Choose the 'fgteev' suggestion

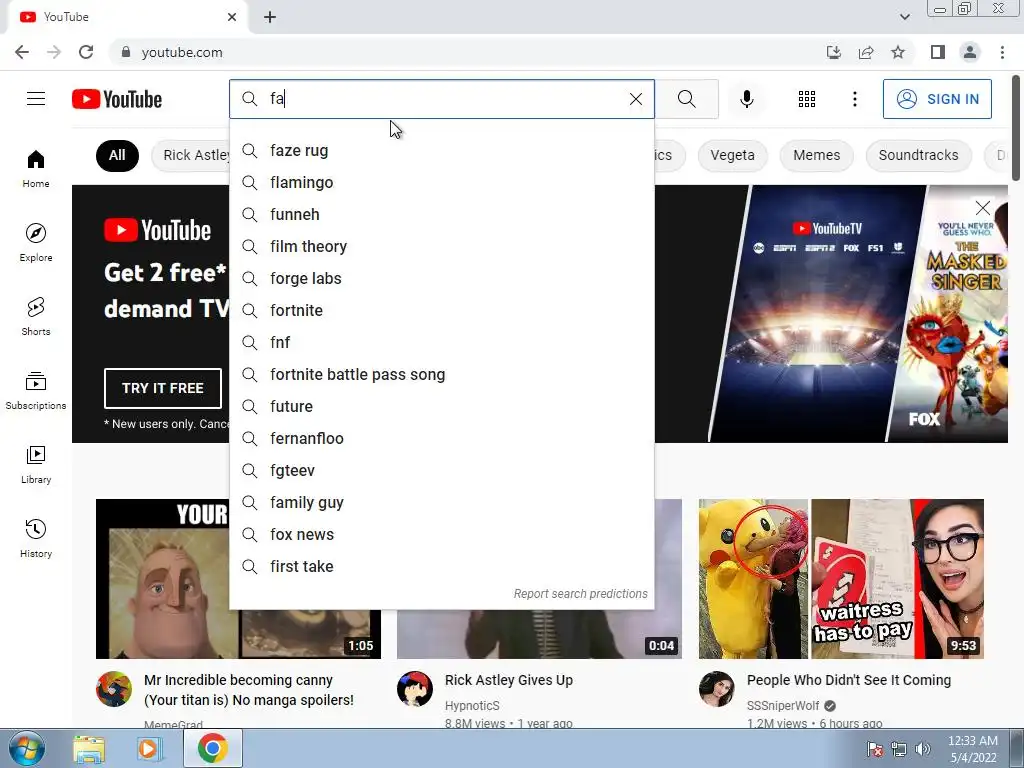click(441, 471)
